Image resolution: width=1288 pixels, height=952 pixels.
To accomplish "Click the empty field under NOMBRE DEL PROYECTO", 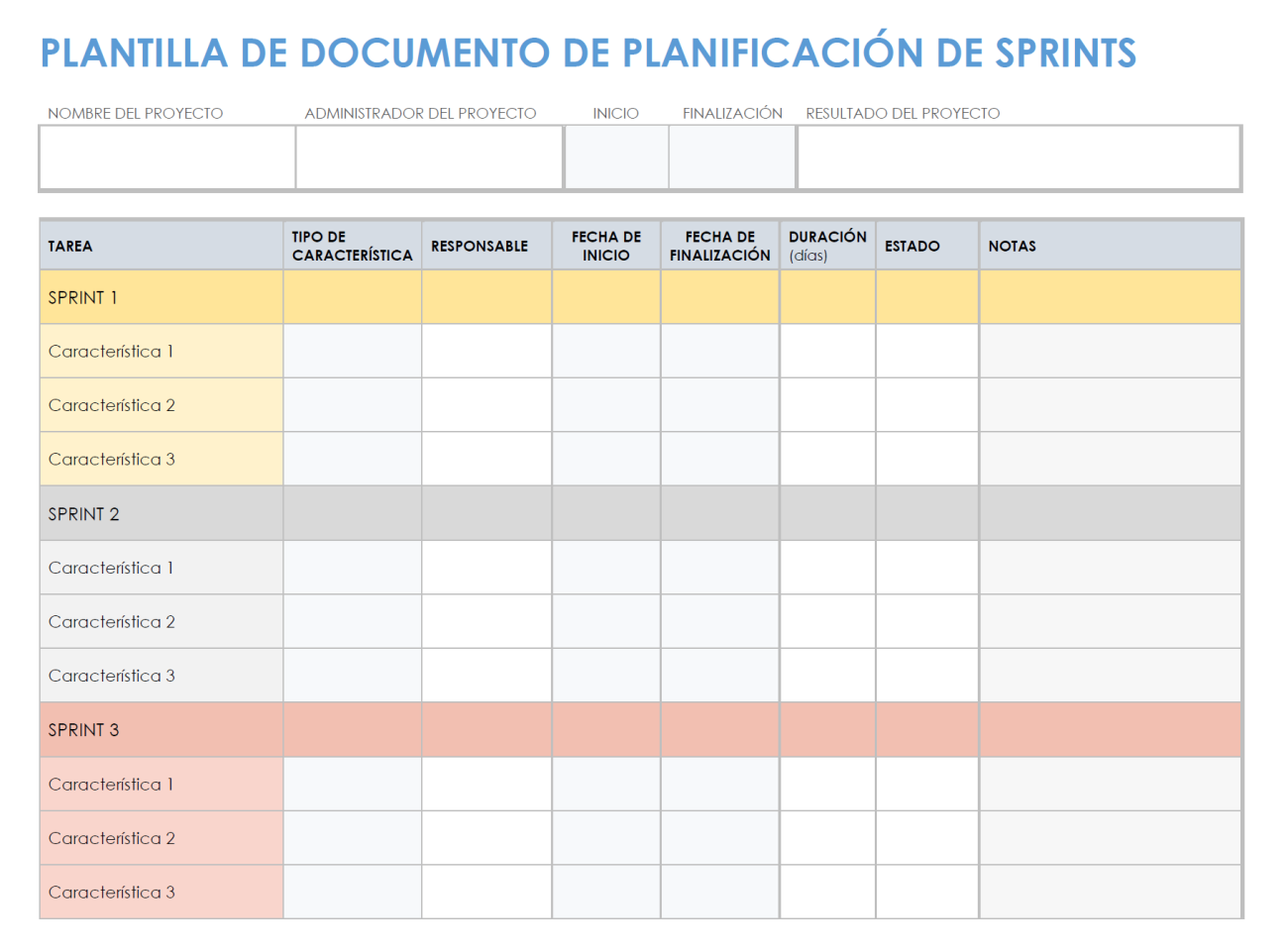I will coord(167,158).
